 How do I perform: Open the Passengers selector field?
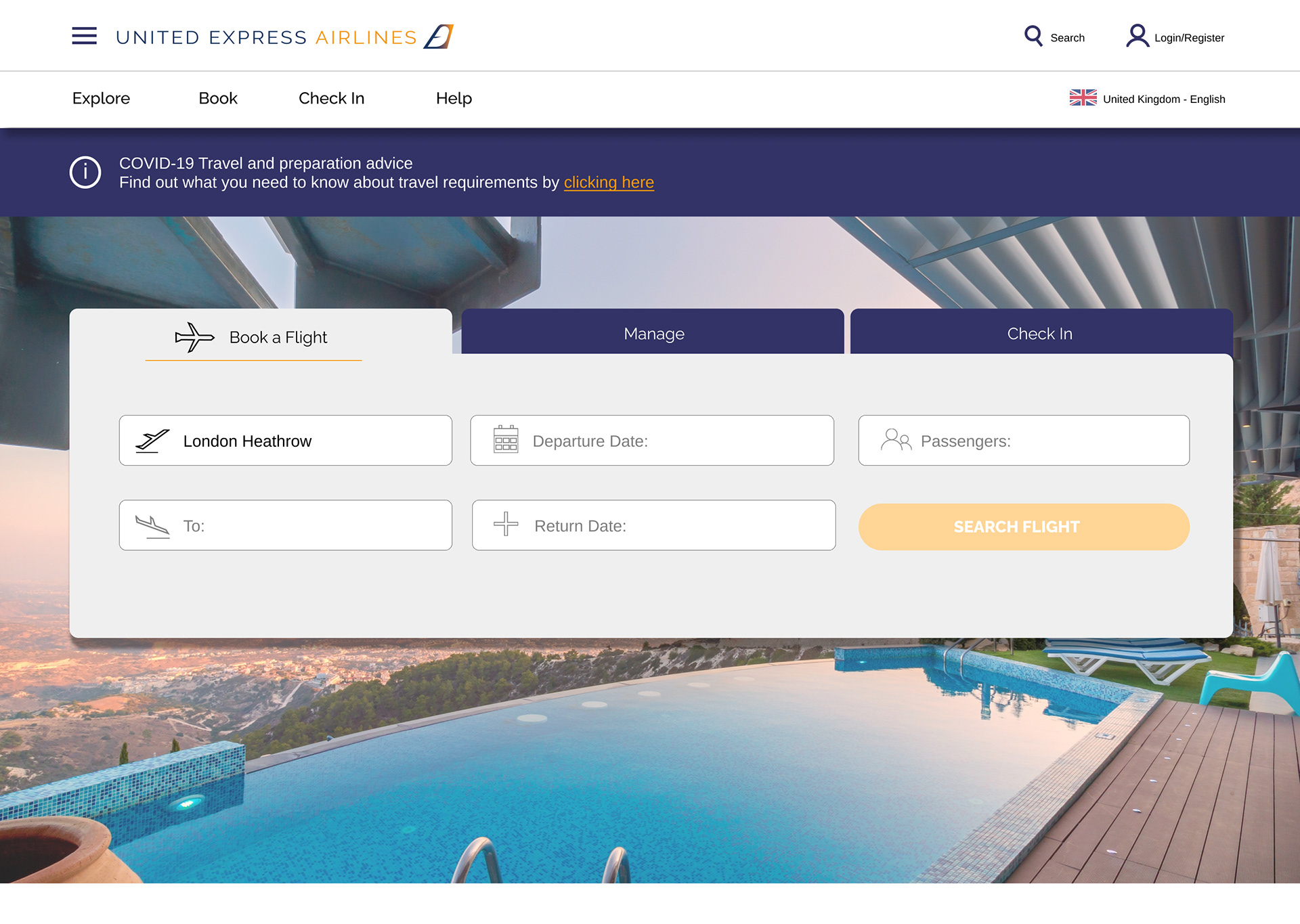point(1024,441)
